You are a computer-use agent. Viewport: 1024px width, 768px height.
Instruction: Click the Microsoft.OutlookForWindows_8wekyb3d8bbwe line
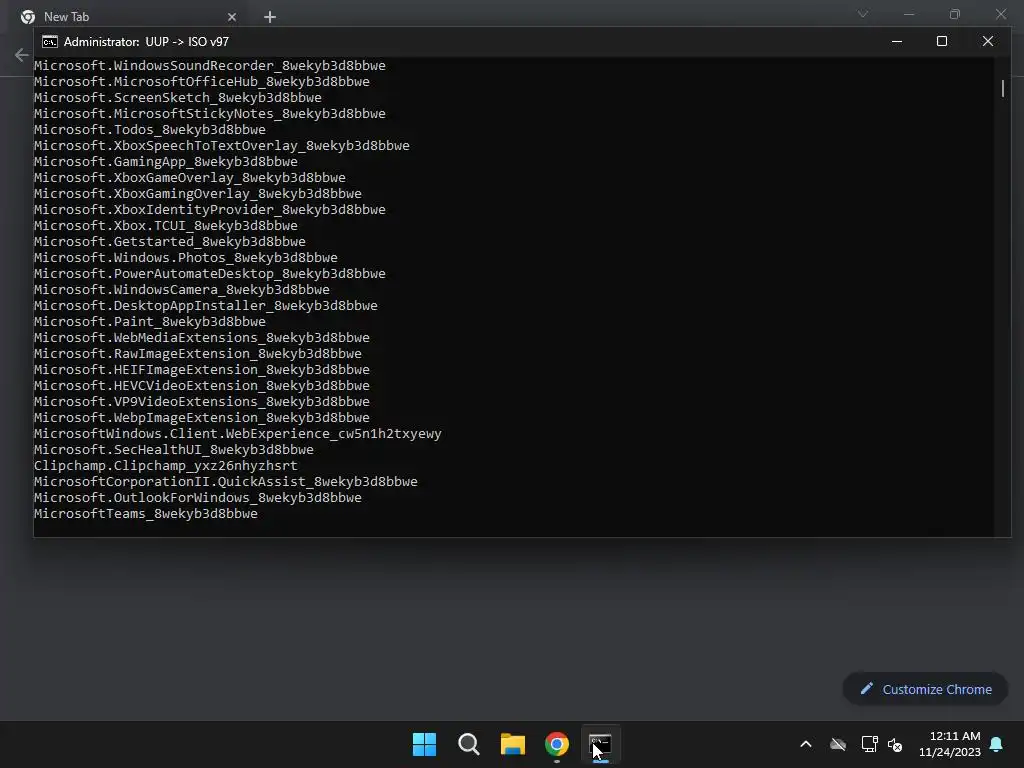[x=198, y=498]
